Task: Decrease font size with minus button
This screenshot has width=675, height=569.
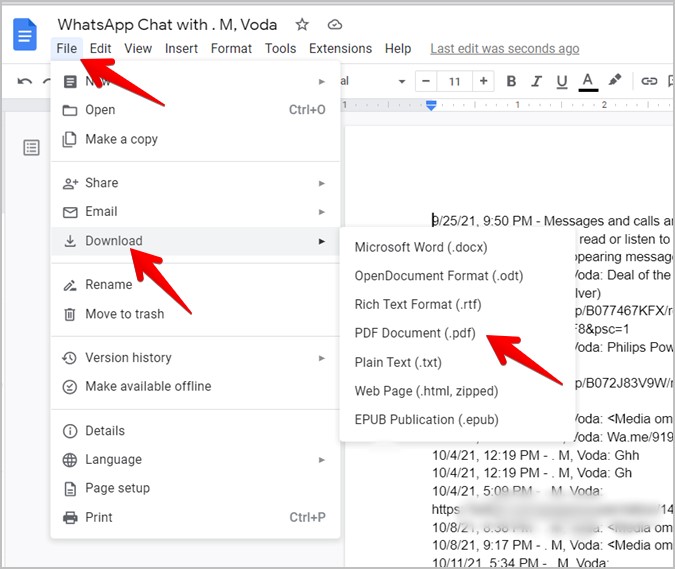Action: pos(426,81)
